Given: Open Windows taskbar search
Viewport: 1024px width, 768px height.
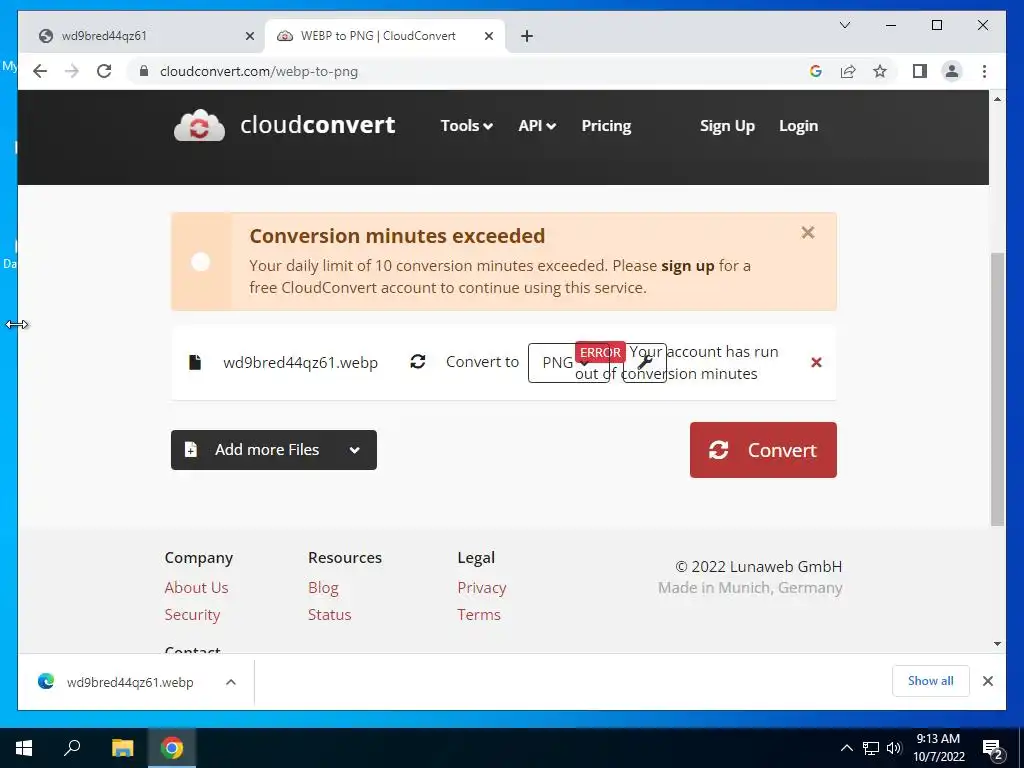Looking at the screenshot, I should (72, 748).
